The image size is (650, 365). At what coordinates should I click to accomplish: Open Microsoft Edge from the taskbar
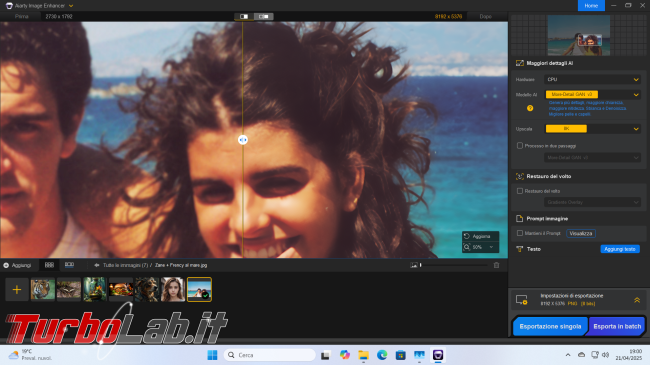[382, 355]
